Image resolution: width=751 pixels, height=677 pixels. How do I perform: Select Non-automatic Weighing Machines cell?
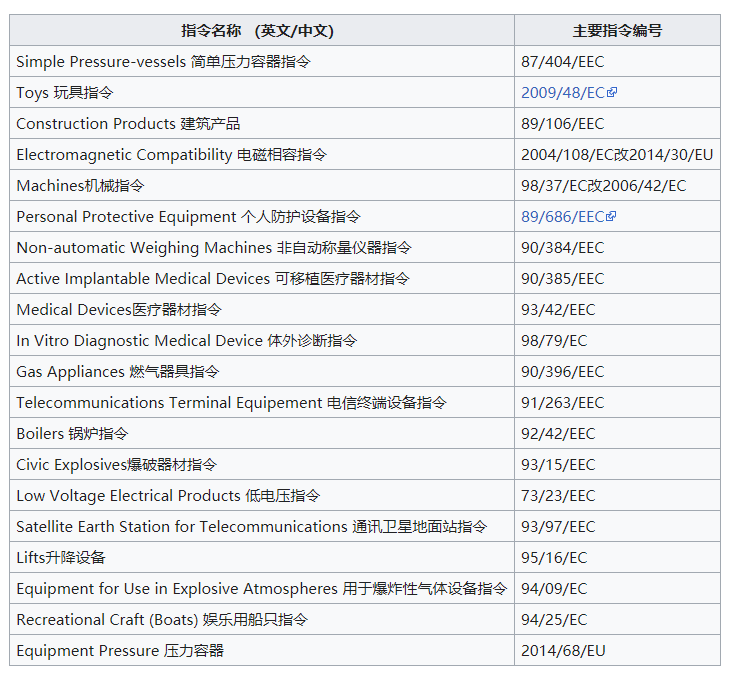click(262, 247)
